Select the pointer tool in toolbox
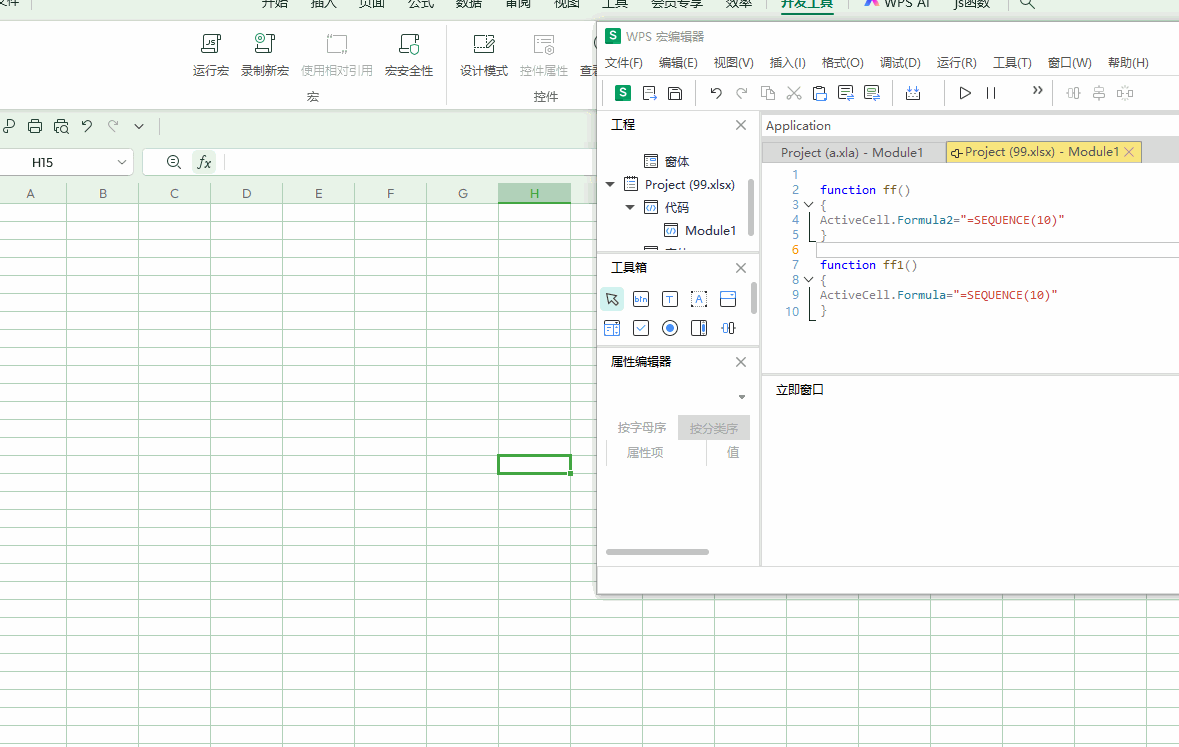This screenshot has width=1179, height=747. click(x=612, y=299)
